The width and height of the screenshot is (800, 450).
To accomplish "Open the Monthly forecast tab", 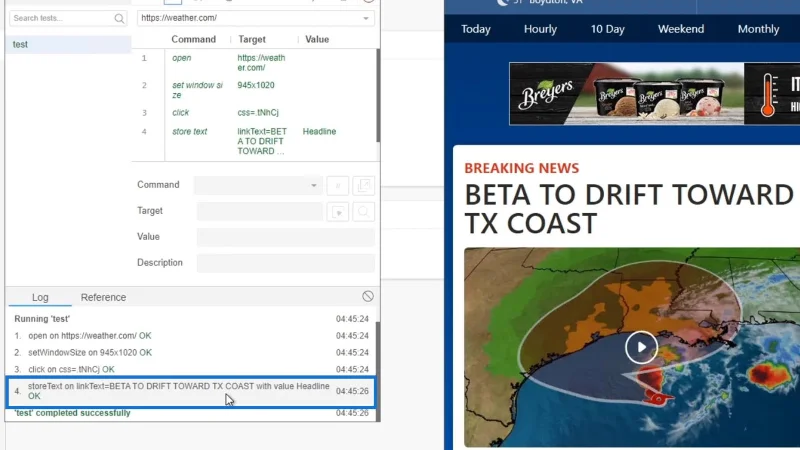I will (758, 29).
